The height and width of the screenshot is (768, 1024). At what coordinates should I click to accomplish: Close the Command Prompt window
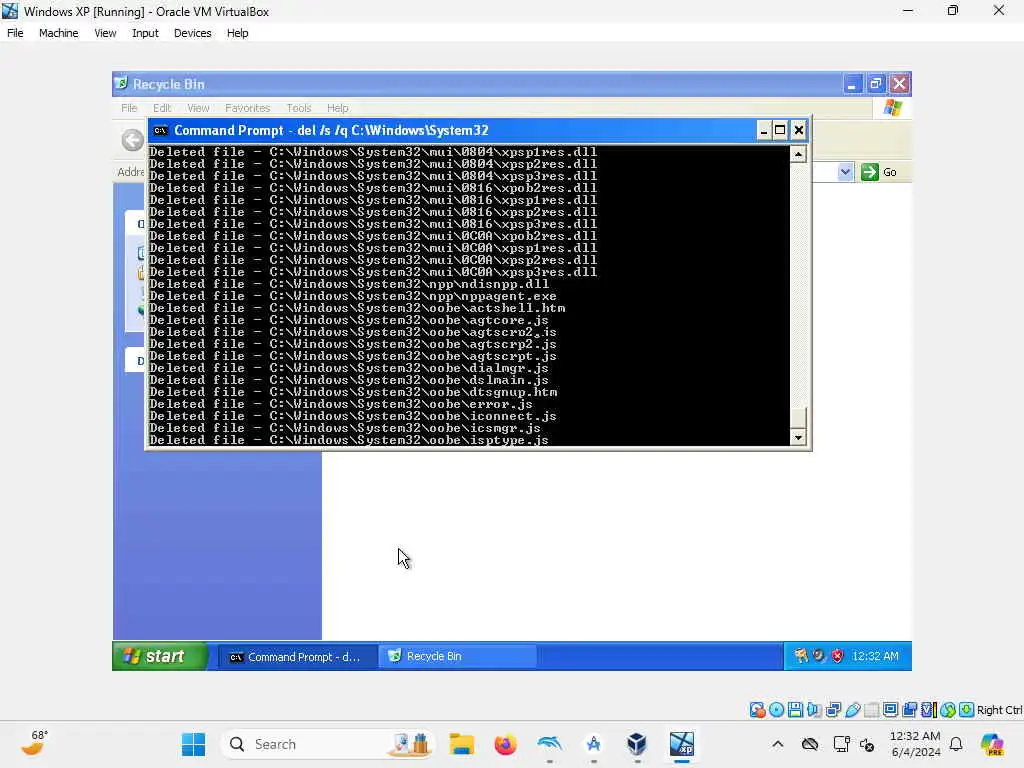[x=799, y=131]
